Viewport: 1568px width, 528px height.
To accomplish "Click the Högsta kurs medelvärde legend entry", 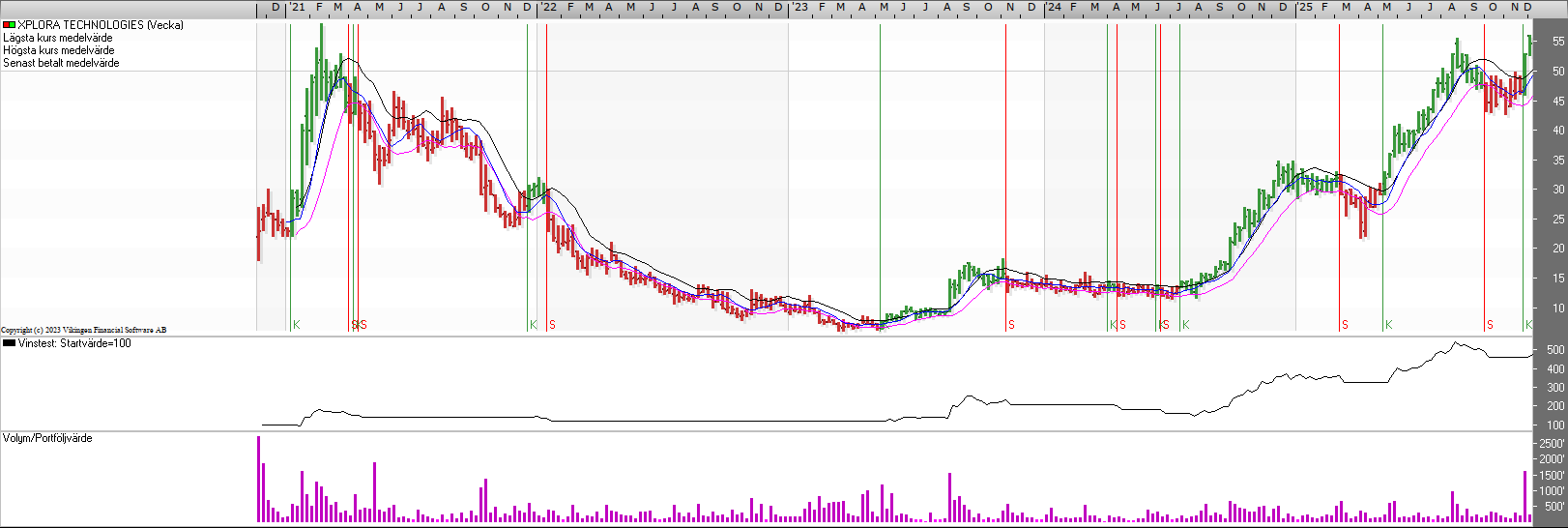I will [x=59, y=50].
